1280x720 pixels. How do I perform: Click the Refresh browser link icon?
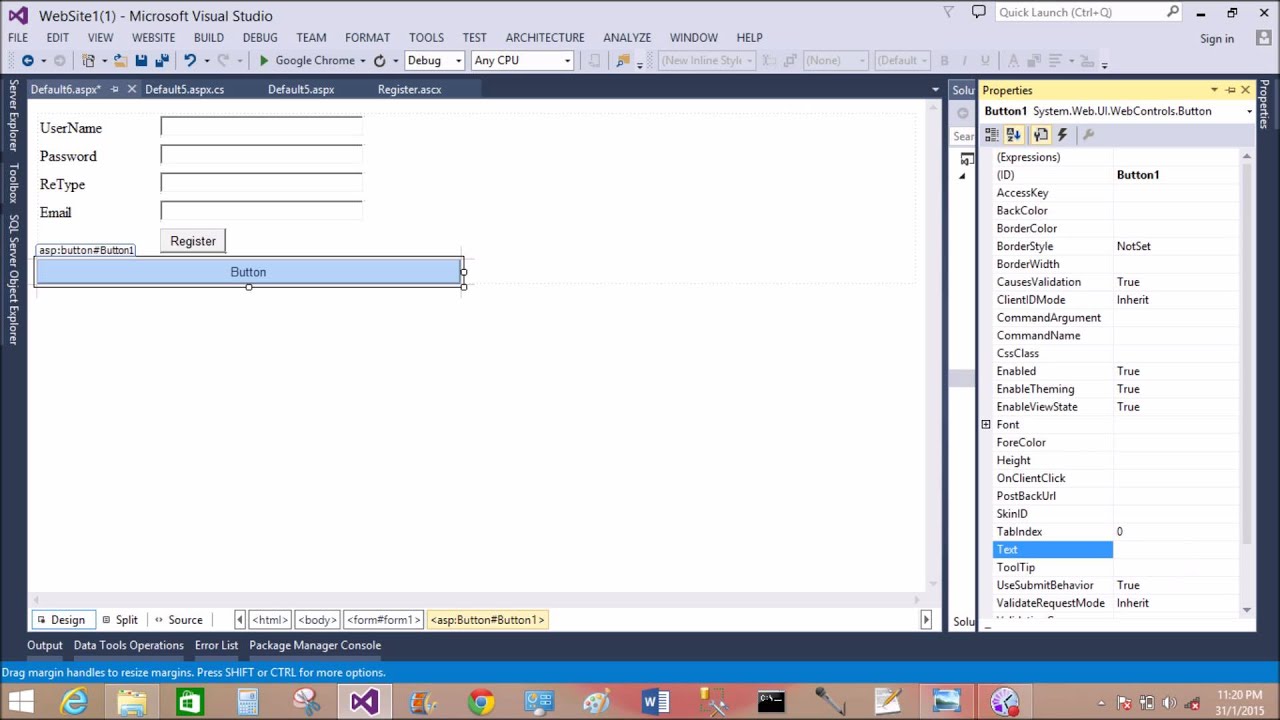(379, 61)
